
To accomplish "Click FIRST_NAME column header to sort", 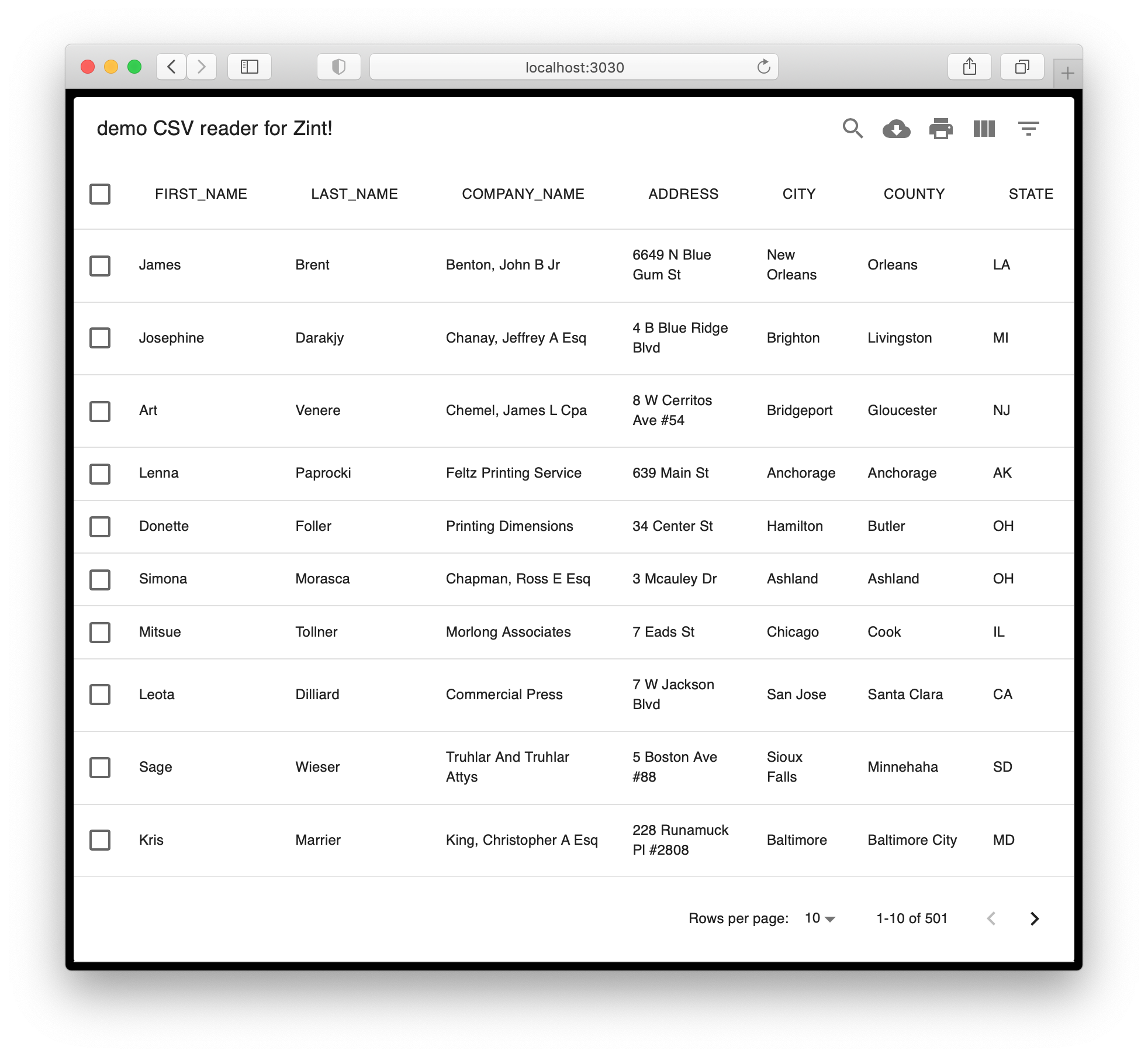I will pyautogui.click(x=200, y=193).
